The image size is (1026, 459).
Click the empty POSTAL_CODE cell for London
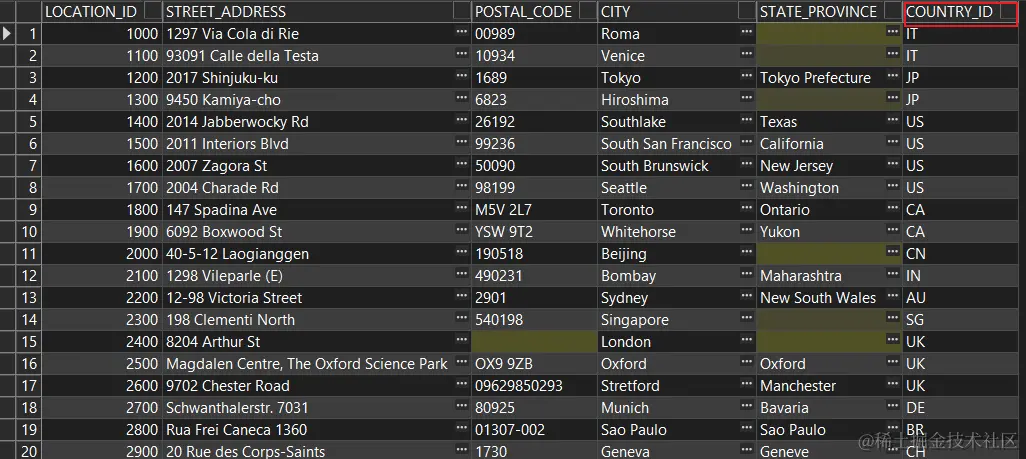pos(534,342)
